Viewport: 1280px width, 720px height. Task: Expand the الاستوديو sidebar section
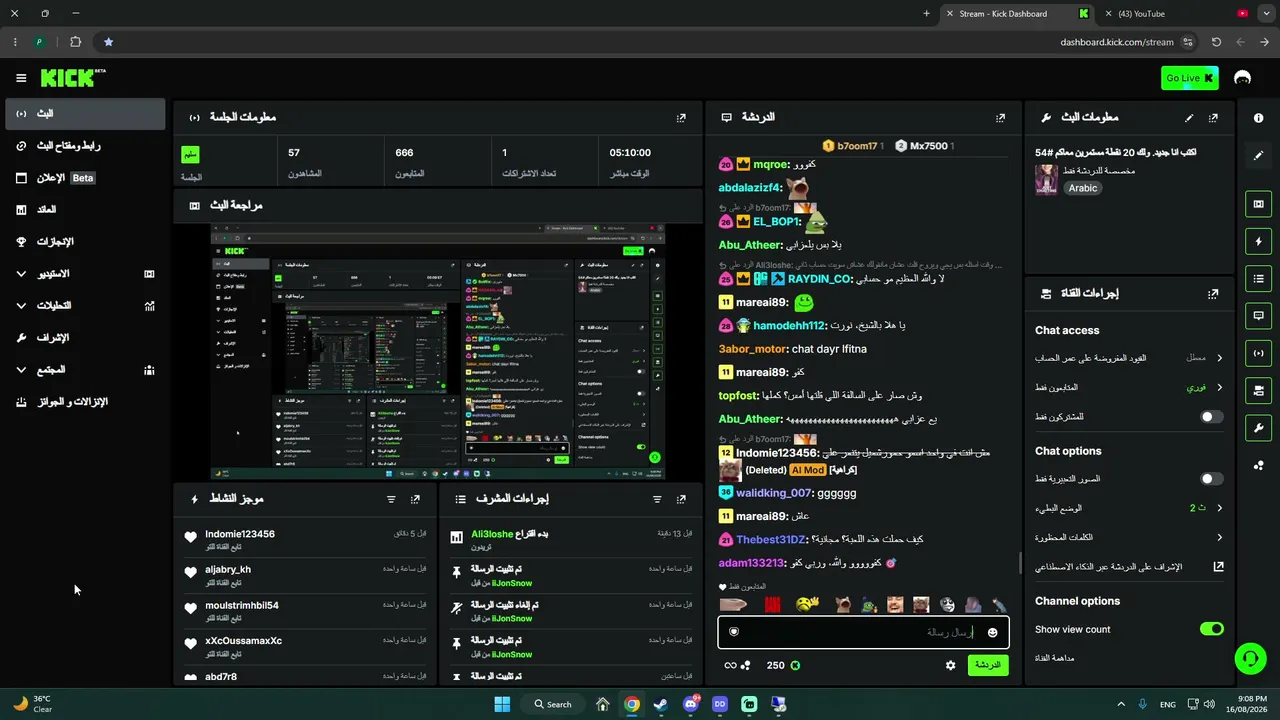click(x=85, y=273)
